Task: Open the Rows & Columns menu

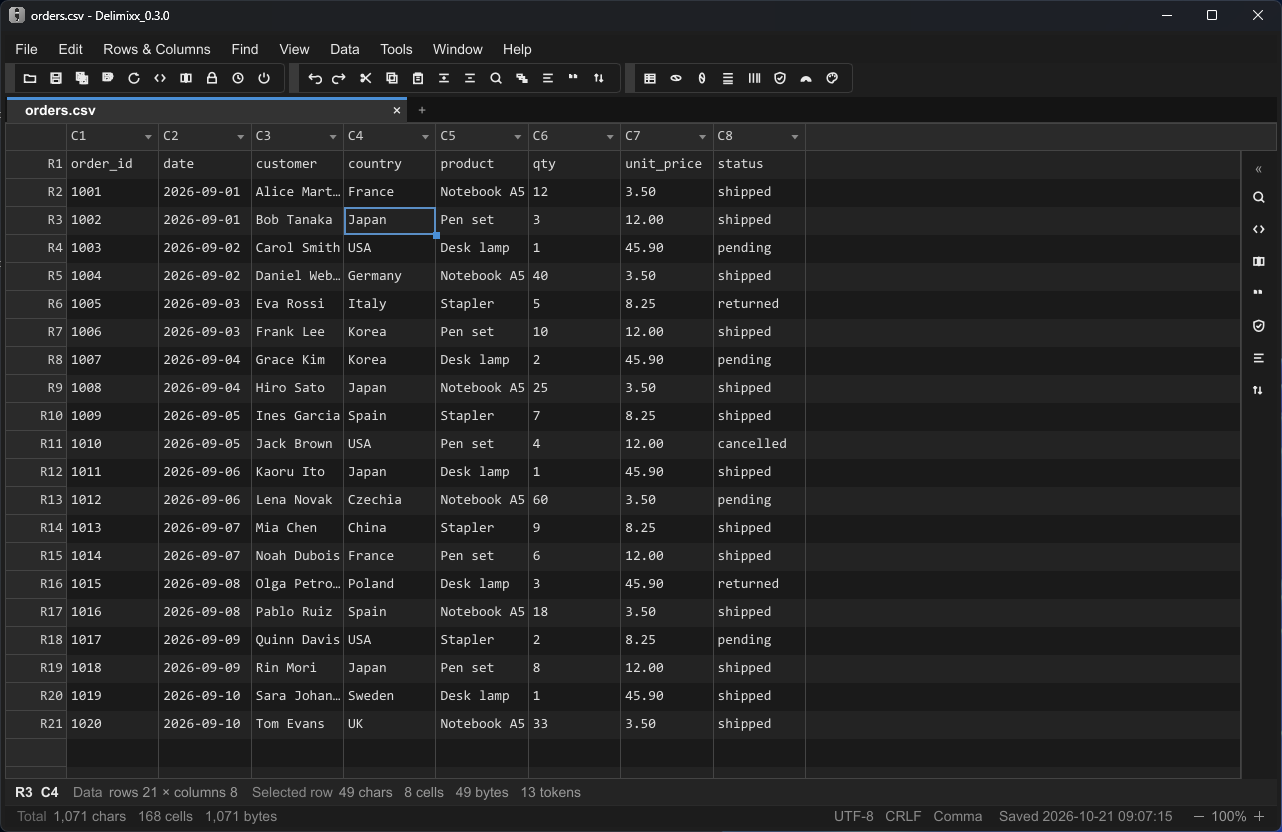Action: click(x=157, y=49)
